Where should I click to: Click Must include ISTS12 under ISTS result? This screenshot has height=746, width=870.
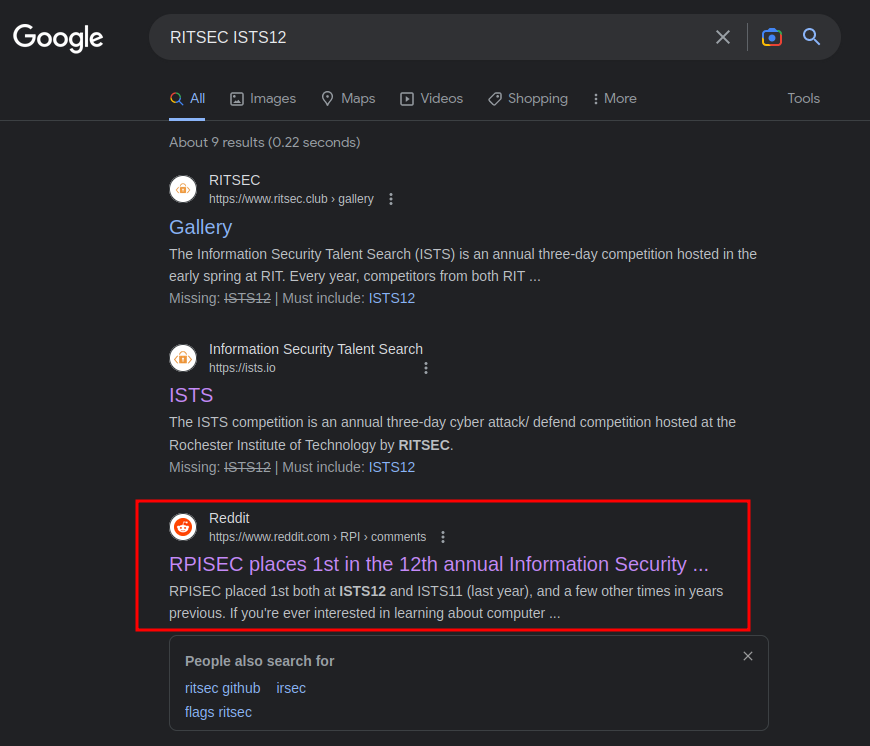pos(392,468)
